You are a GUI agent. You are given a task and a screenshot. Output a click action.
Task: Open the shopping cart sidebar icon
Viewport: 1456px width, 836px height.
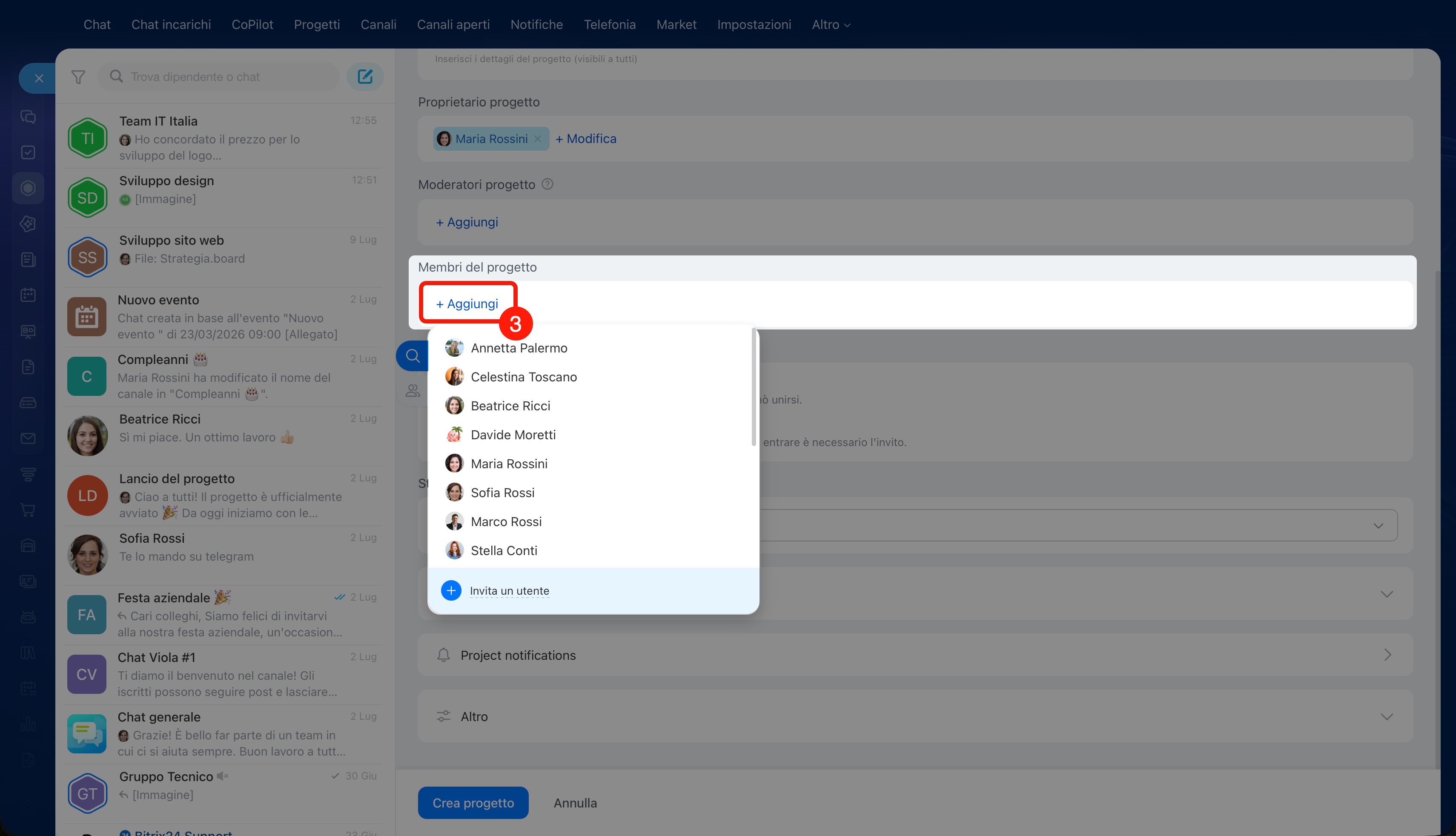(28, 509)
